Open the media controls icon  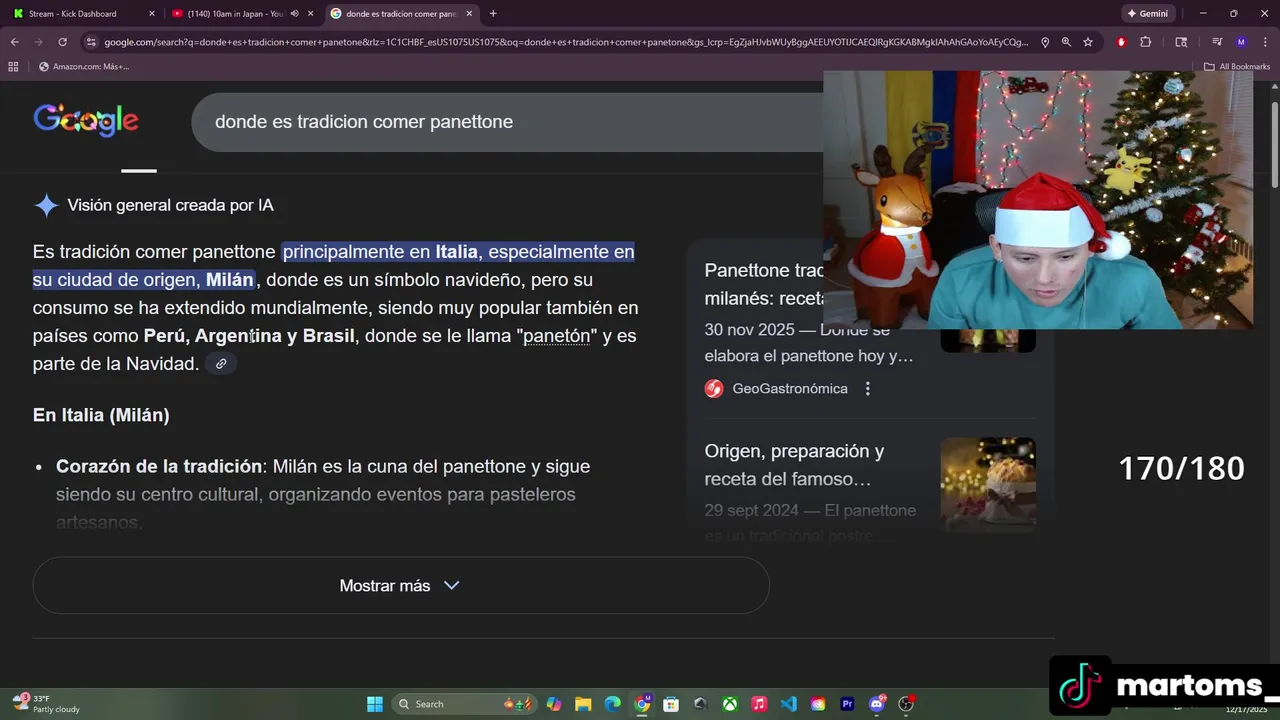(1217, 42)
